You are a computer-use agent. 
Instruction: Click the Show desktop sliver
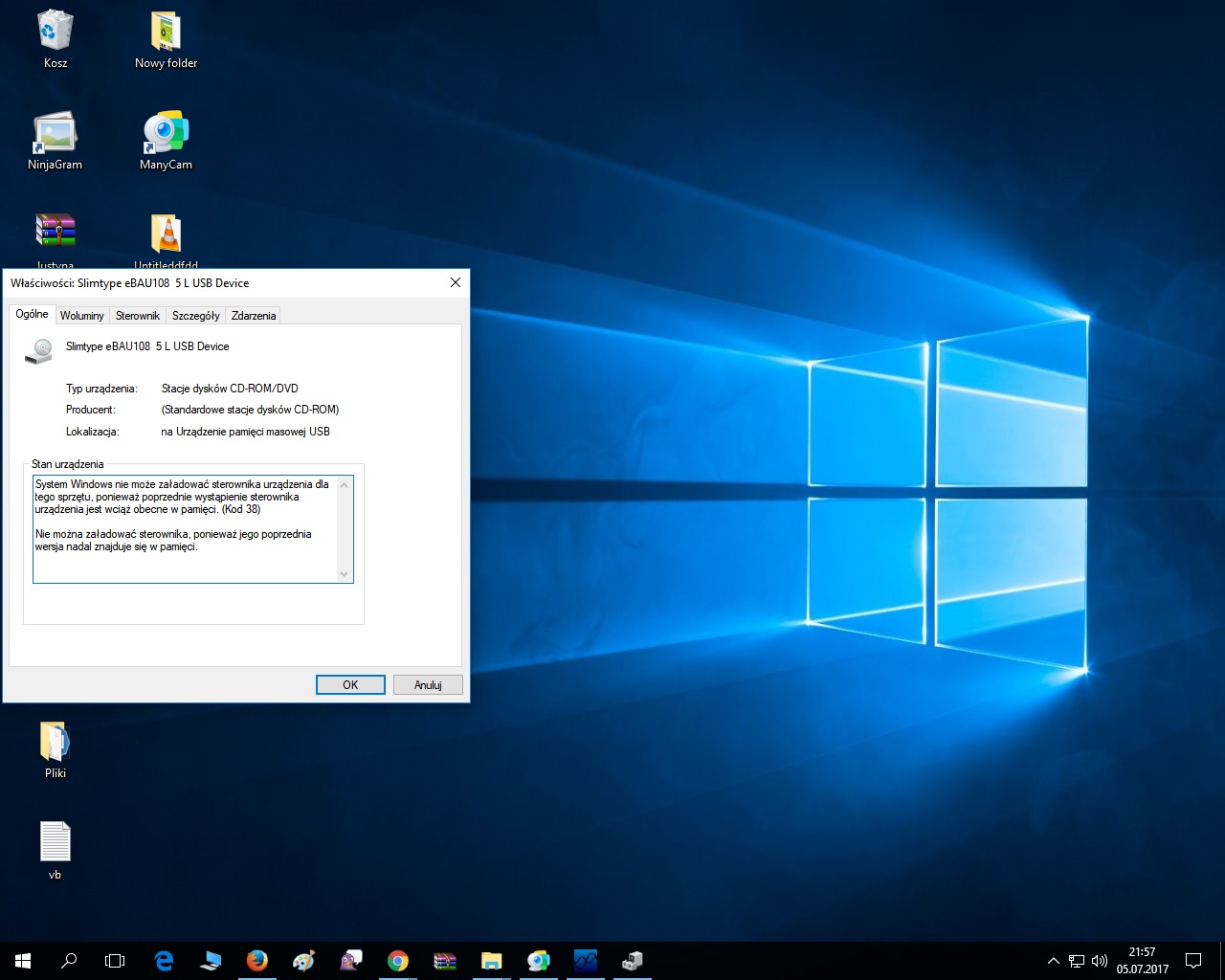[x=1222, y=960]
